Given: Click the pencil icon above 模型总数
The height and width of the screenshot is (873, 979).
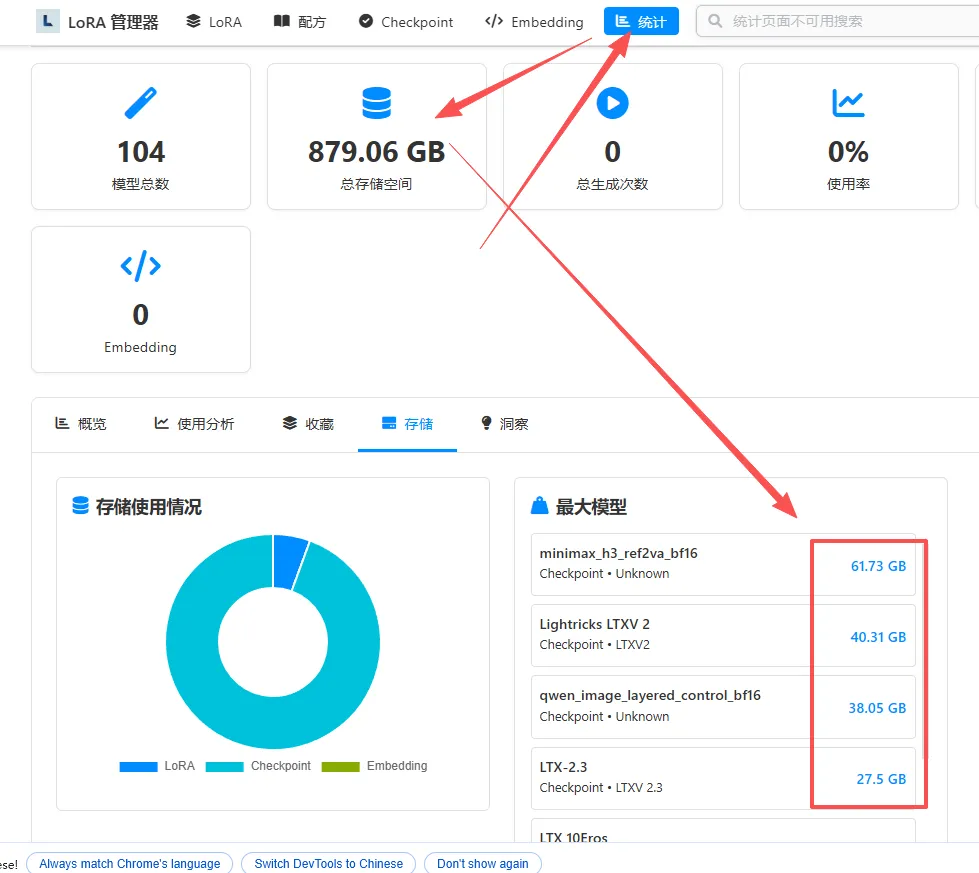Looking at the screenshot, I should pyautogui.click(x=140, y=103).
